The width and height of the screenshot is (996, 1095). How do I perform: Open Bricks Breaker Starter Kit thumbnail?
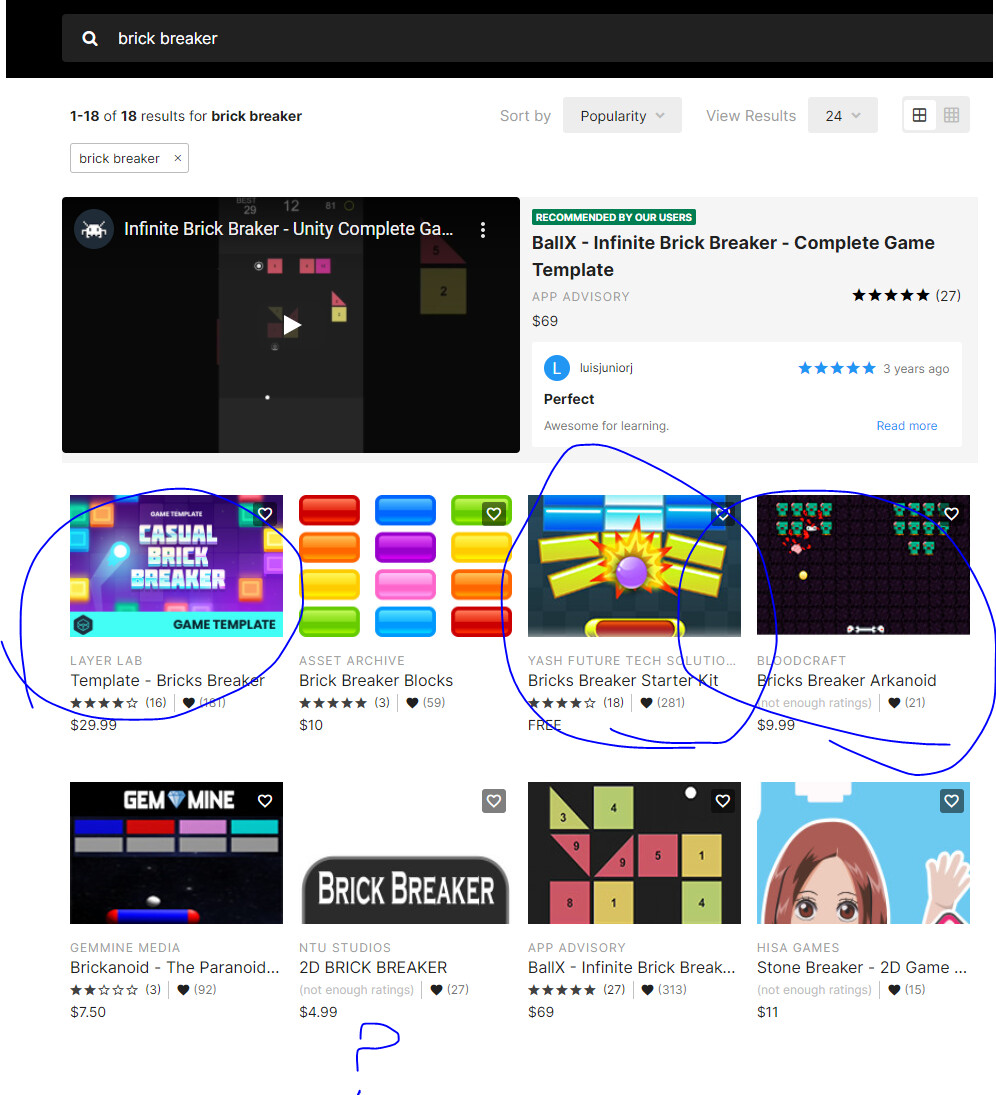634,566
